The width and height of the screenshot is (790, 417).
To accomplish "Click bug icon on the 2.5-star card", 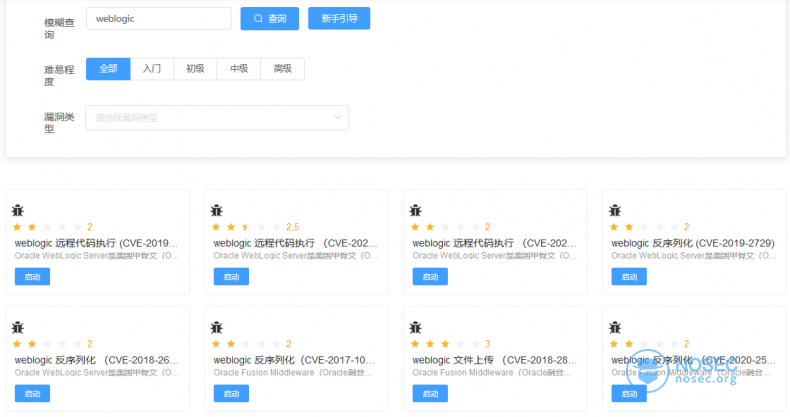I will (x=217, y=210).
